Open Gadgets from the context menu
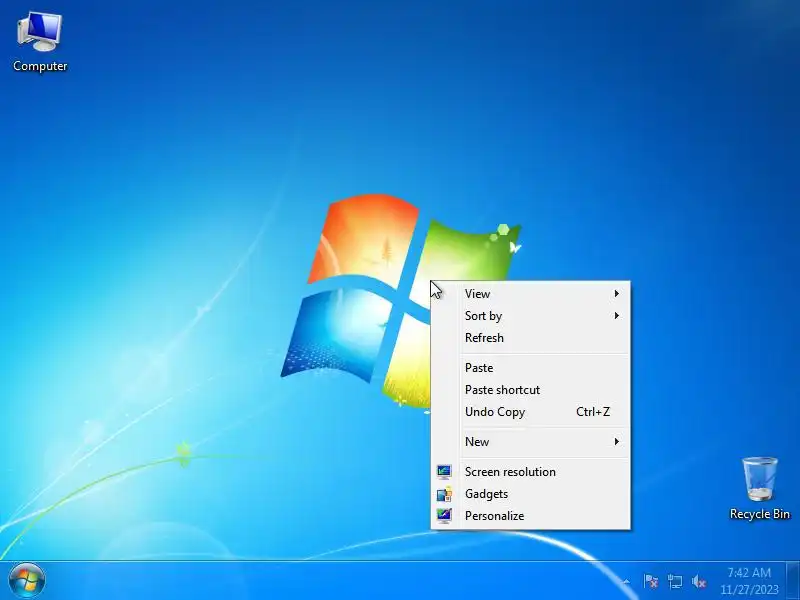This screenshot has height=600, width=800. pyautogui.click(x=531, y=493)
